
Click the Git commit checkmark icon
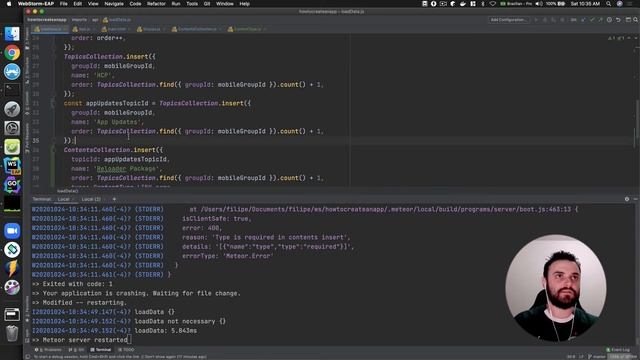tap(592, 20)
